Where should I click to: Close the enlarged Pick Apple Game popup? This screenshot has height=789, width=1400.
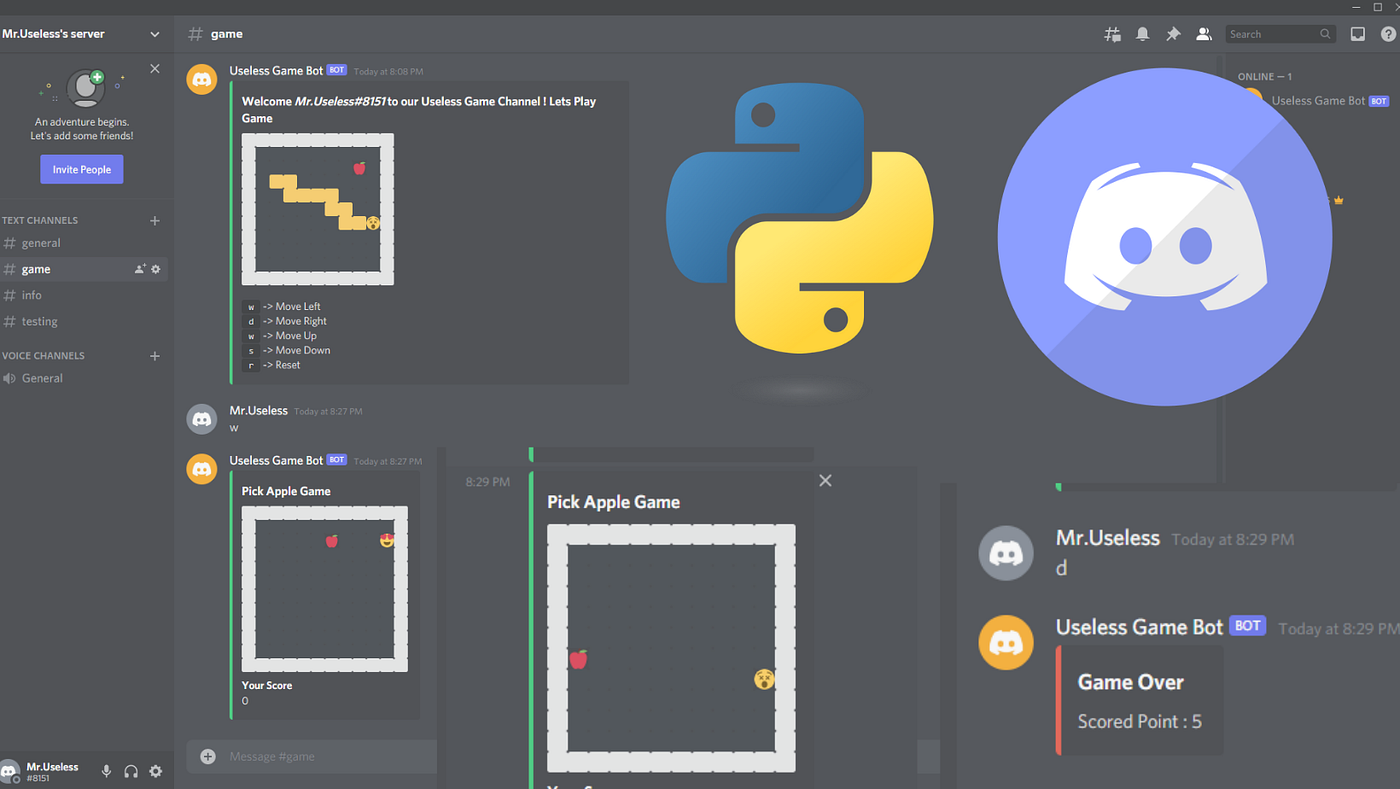click(825, 481)
